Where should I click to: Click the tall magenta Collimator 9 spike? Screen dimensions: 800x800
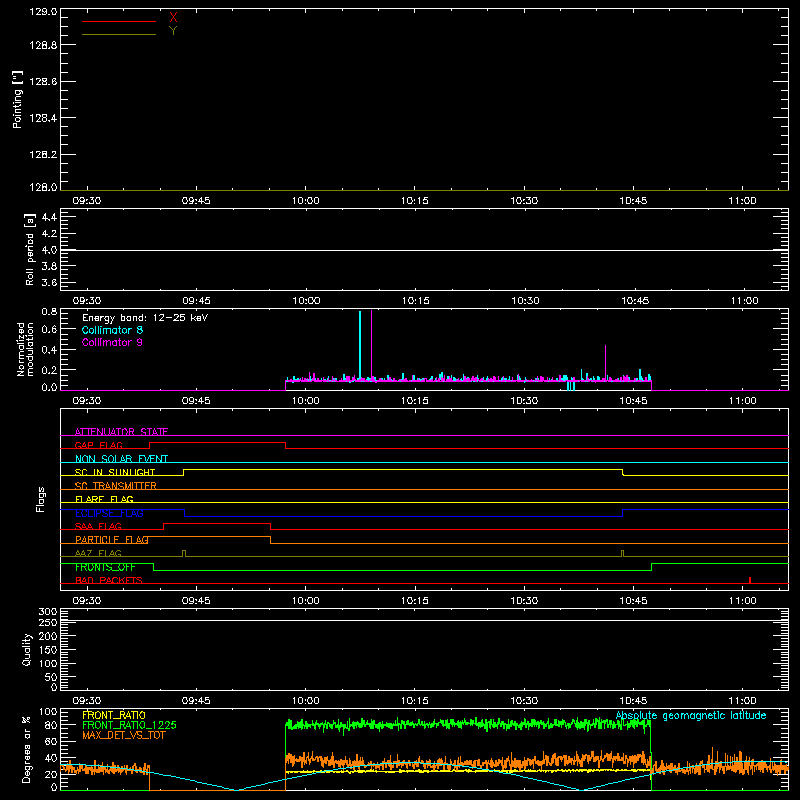click(371, 344)
